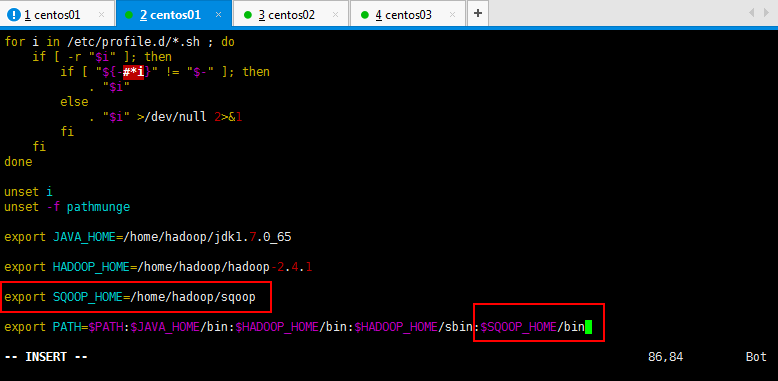Close the 4 centos03 tab
The height and width of the screenshot is (381, 778).
[x=453, y=14]
